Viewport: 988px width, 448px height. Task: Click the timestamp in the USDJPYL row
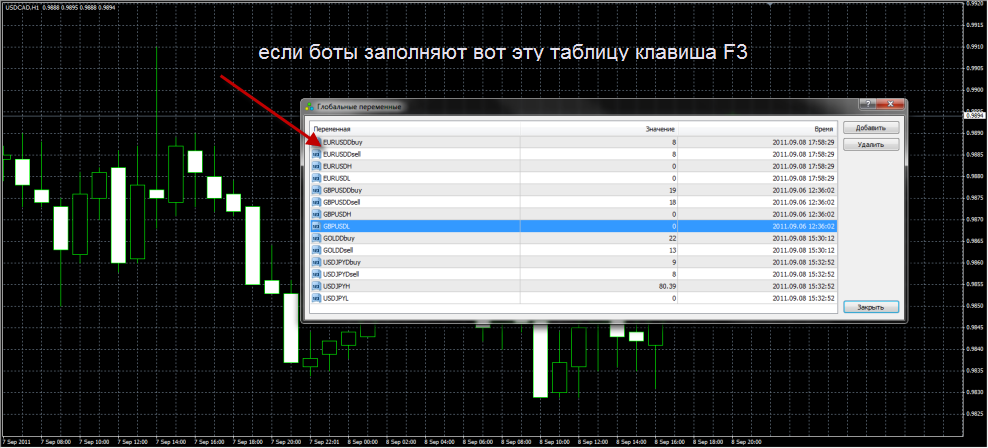(803, 298)
